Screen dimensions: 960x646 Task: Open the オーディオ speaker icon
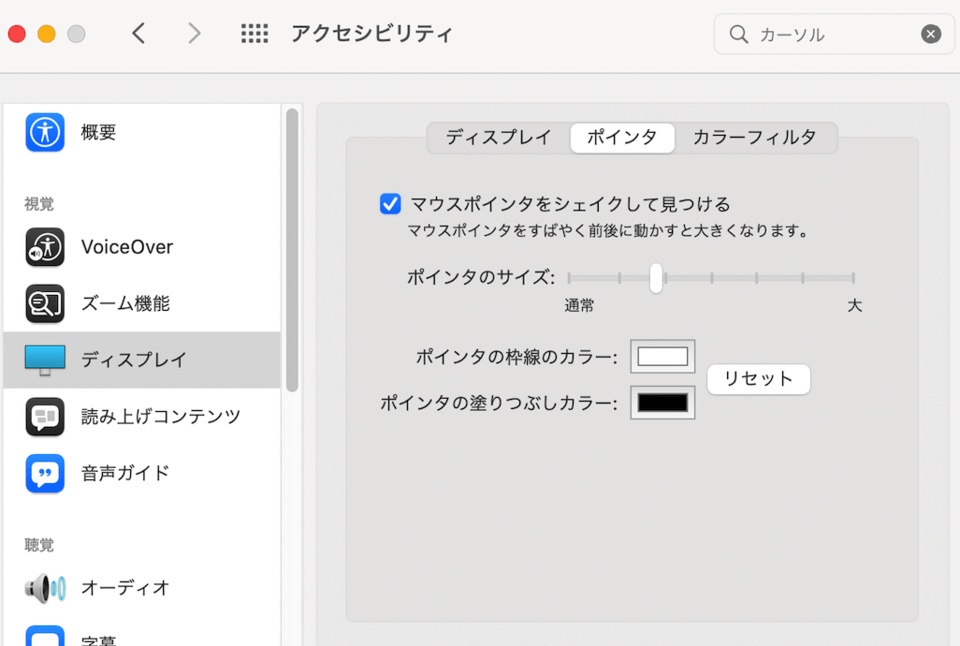(45, 588)
